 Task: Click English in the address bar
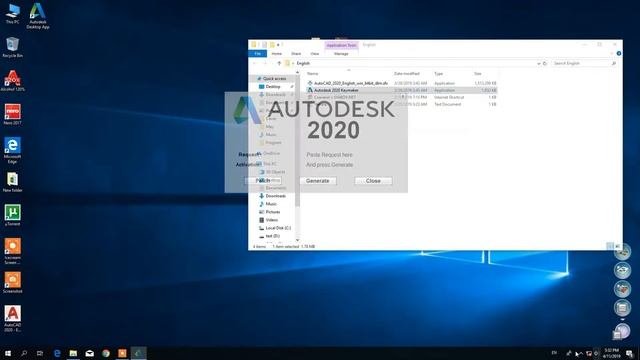pos(303,63)
